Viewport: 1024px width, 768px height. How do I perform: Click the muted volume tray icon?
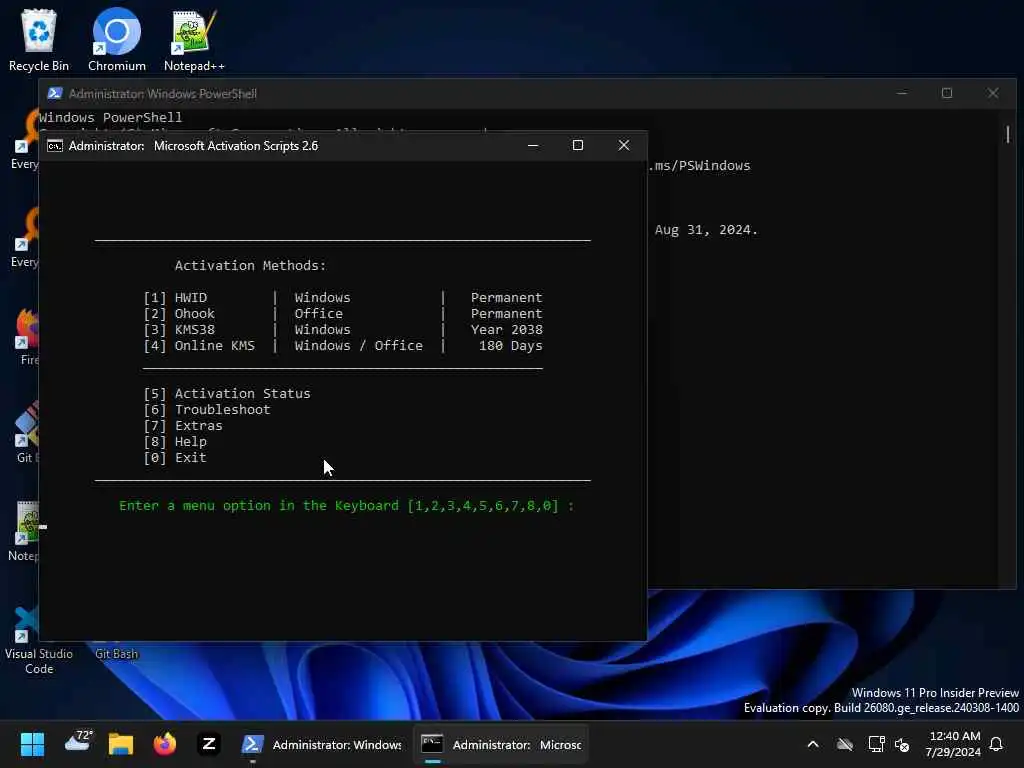(903, 744)
